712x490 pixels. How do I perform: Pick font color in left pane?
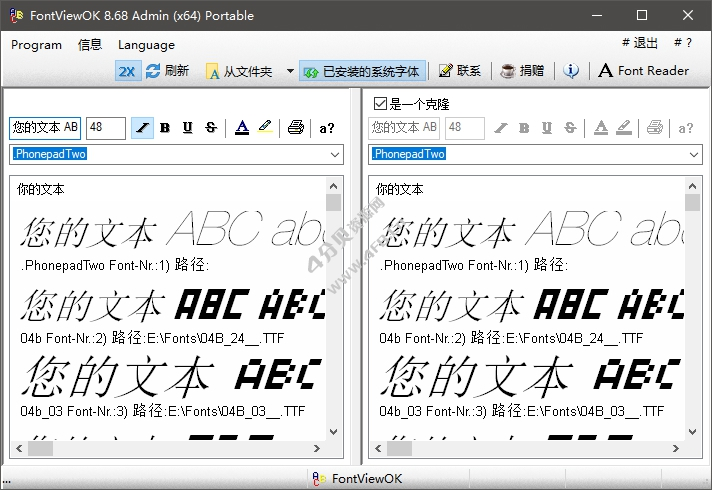241,128
